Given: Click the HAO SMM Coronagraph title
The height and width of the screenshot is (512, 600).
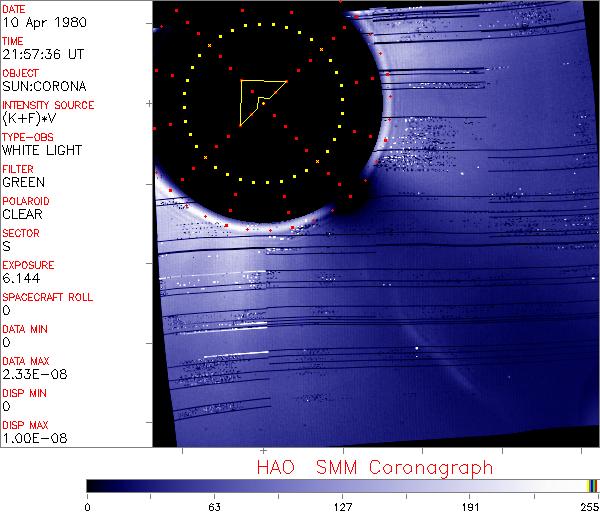Looking at the screenshot, I should click(x=374, y=467).
